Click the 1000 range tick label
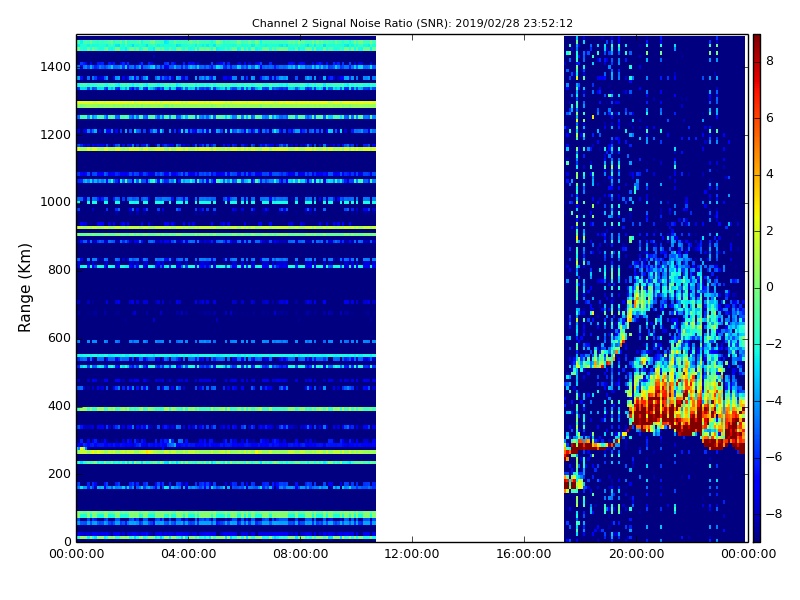Viewport: 800px width, 600px height. [x=56, y=202]
